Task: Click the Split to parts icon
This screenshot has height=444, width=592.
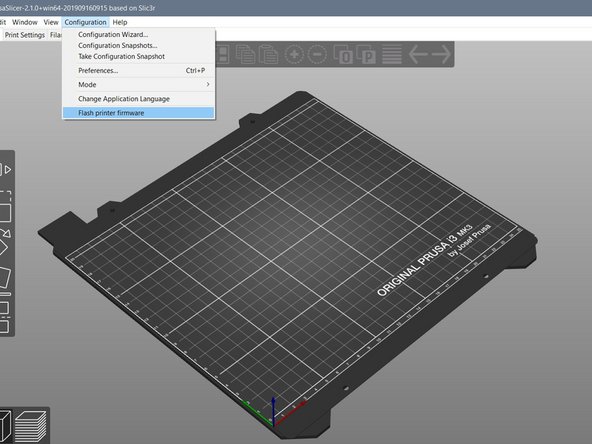Action: tap(366, 54)
